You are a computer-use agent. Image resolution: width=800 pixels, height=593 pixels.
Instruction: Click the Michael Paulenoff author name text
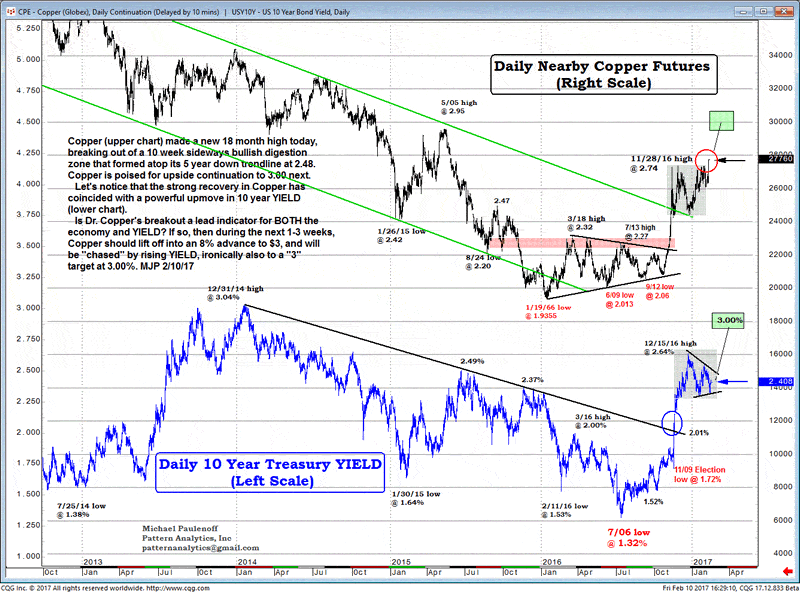pos(180,528)
